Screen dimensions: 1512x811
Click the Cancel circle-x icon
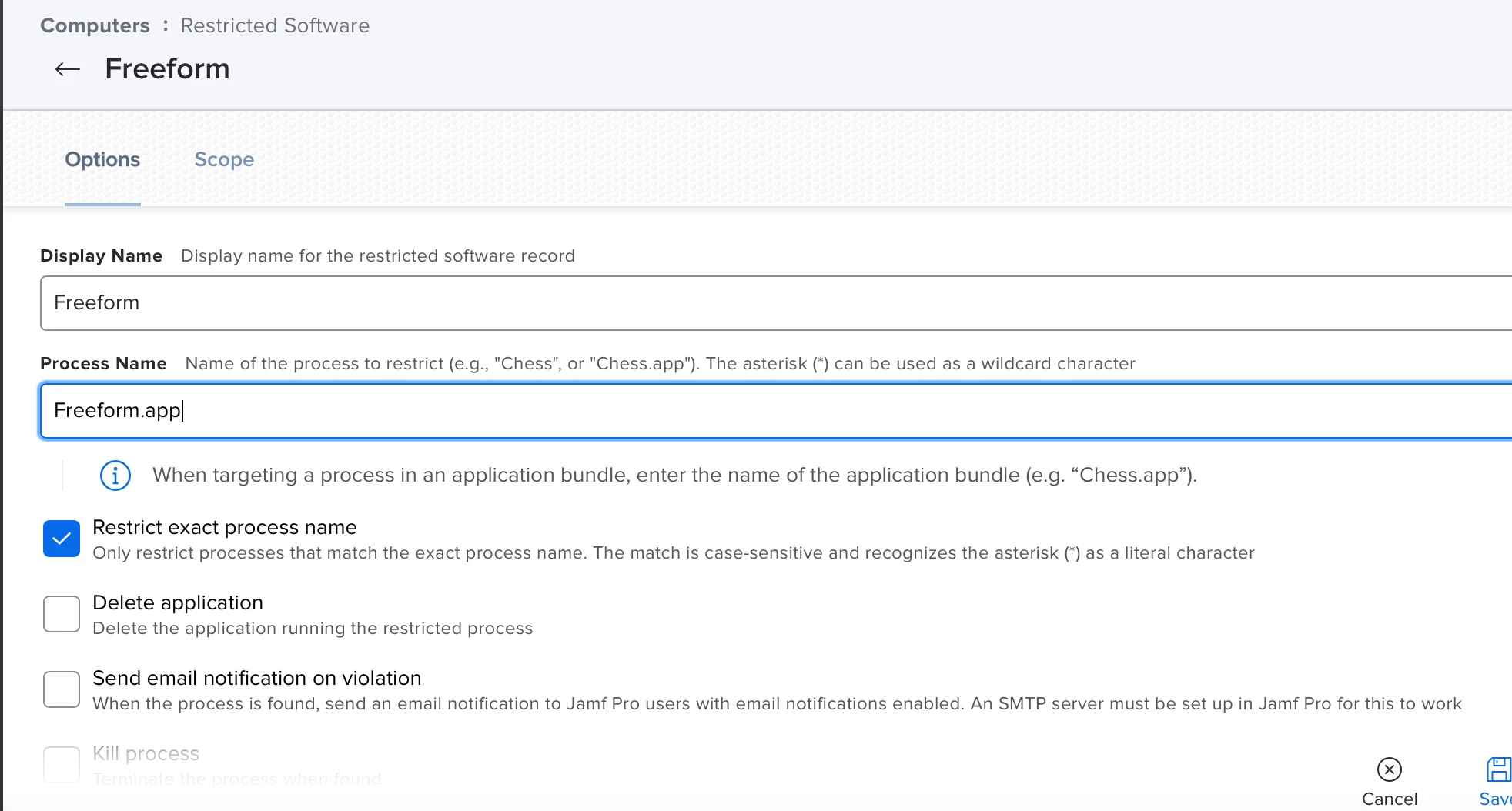click(1390, 769)
